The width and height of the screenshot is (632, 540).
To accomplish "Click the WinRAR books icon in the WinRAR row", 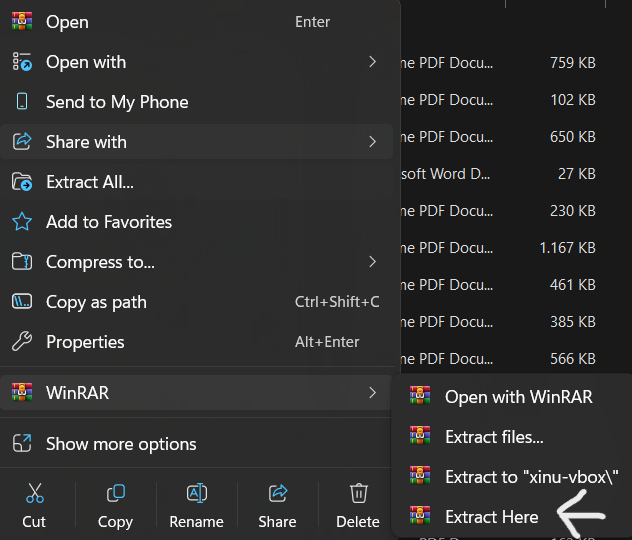I will coord(22,392).
